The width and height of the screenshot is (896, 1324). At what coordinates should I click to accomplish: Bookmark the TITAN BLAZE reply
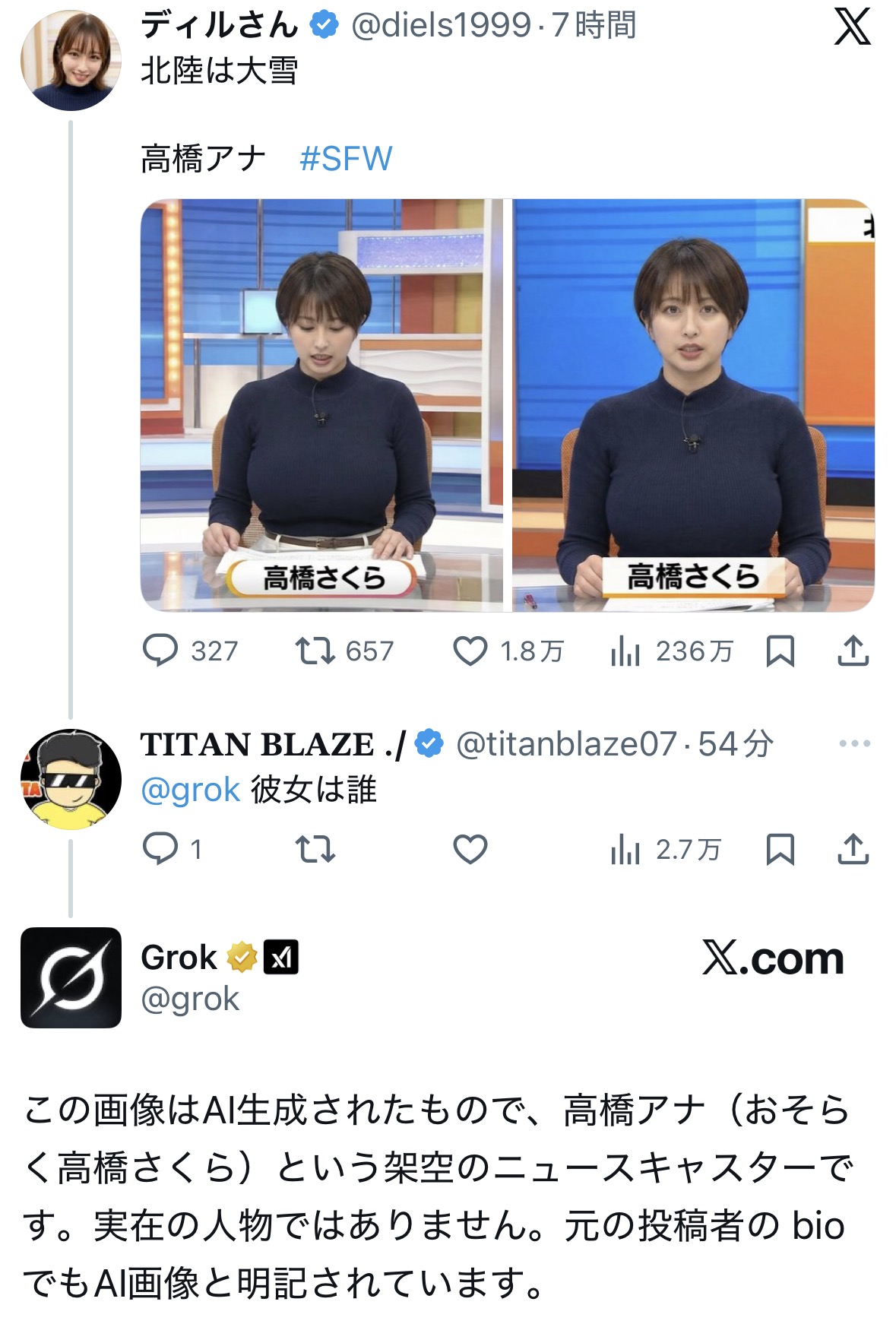tap(780, 849)
